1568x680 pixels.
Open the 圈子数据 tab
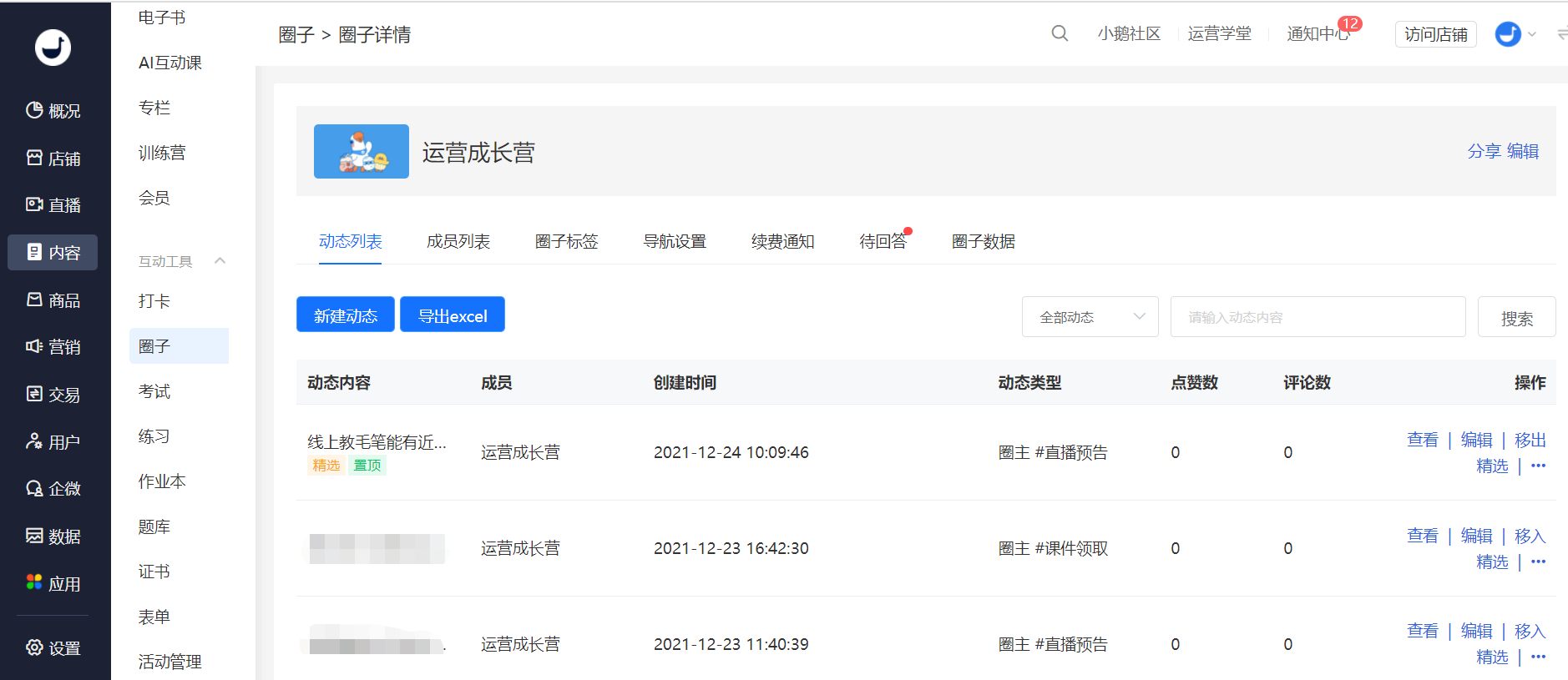coord(983,242)
